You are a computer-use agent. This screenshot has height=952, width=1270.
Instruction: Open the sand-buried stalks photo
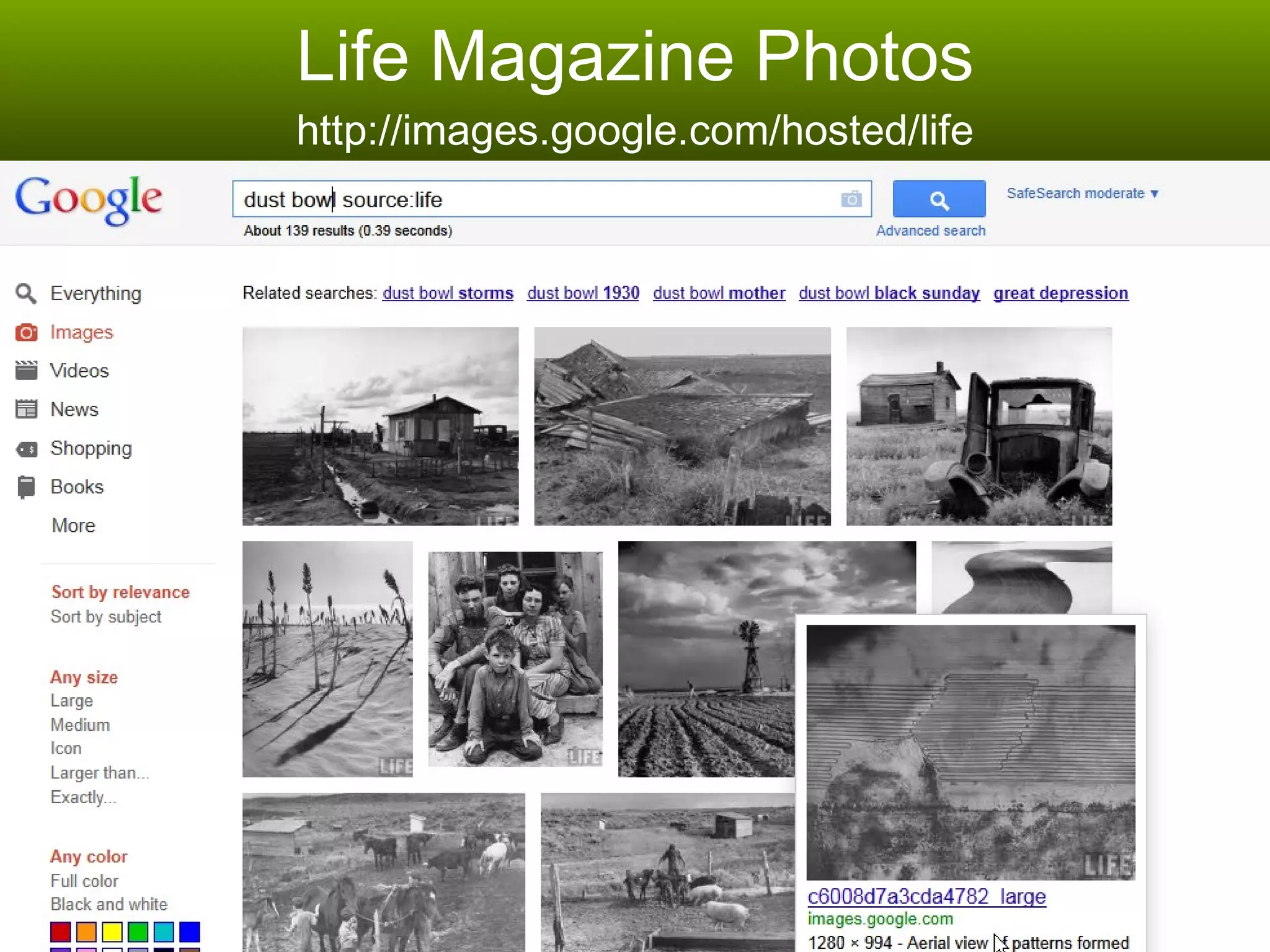[x=327, y=659]
